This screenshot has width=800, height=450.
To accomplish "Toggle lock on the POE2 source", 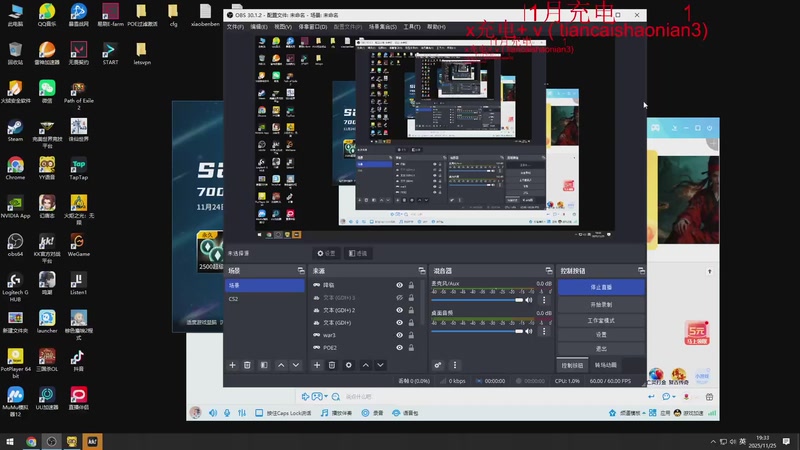I will [411, 347].
